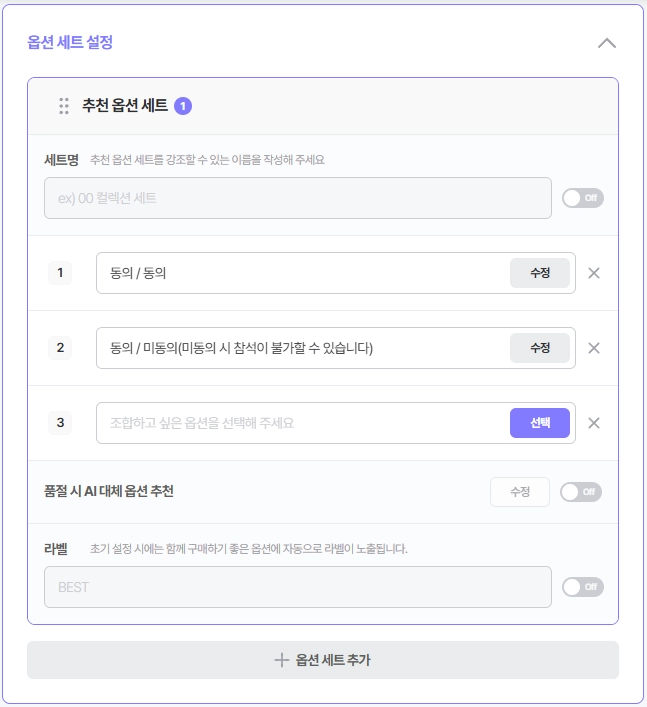Delete option row 2 using X icon

(594, 348)
